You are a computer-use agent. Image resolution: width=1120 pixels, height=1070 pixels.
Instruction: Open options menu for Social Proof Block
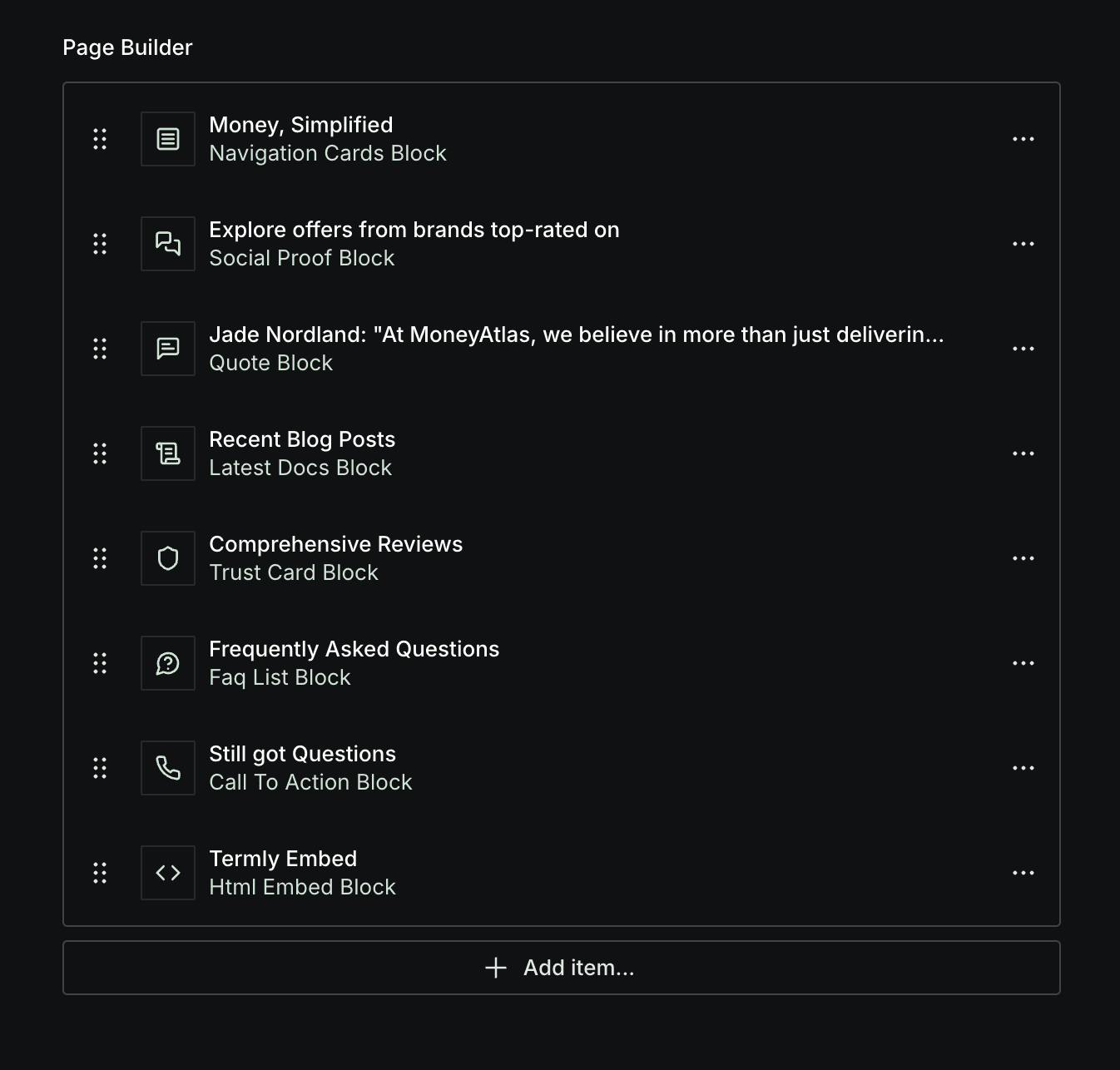coord(1023,244)
